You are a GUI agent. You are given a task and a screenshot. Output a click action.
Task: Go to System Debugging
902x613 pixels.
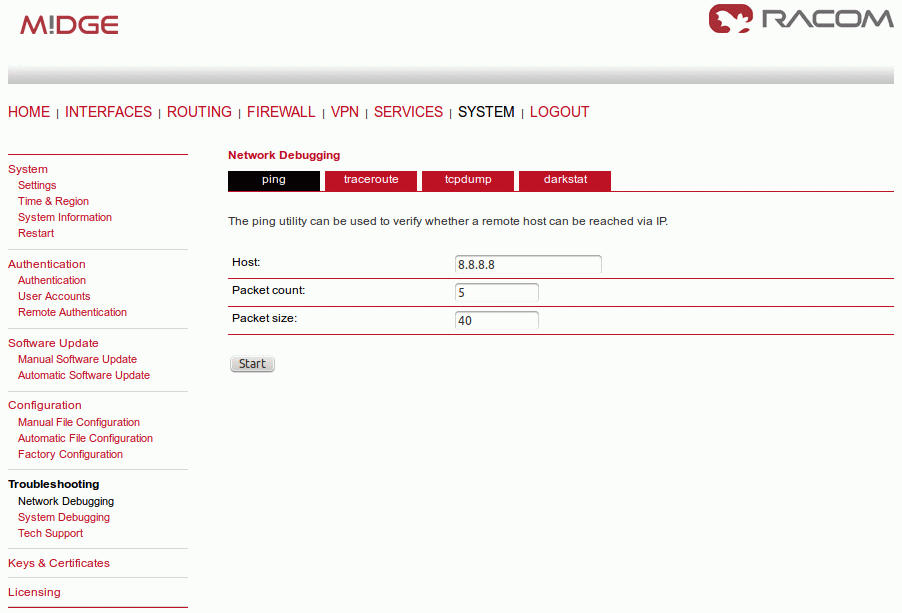[x=64, y=518]
